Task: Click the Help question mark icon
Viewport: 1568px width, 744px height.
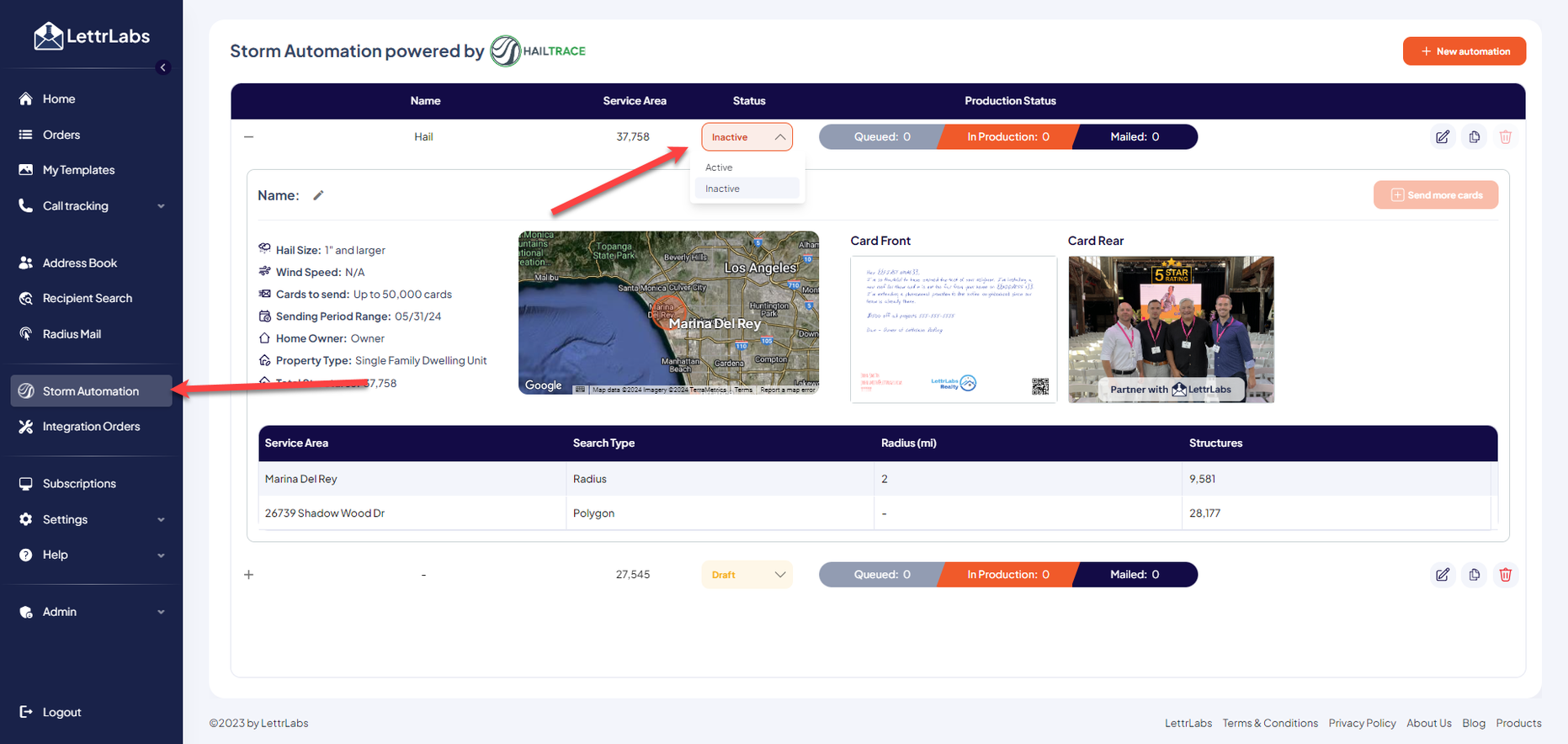Action: point(26,555)
